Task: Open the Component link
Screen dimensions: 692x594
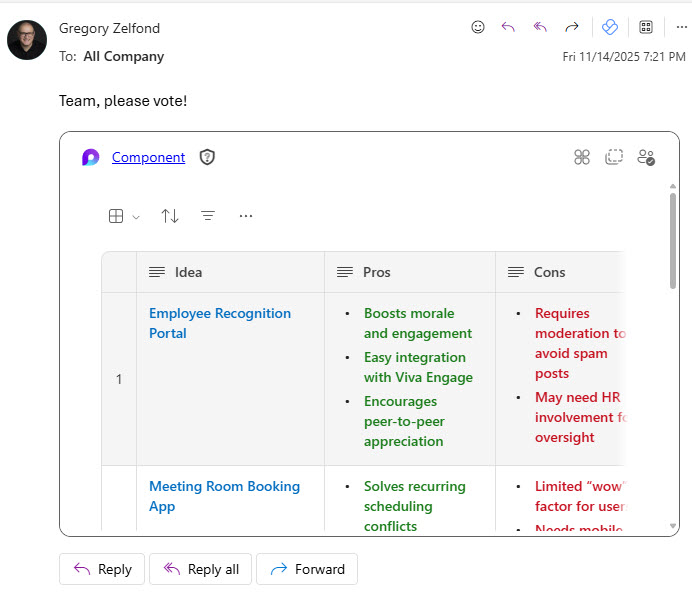Action: click(148, 157)
